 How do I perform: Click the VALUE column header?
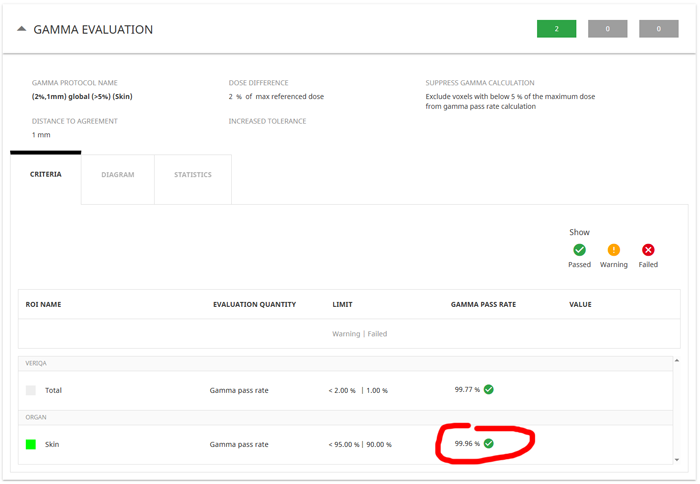point(580,305)
